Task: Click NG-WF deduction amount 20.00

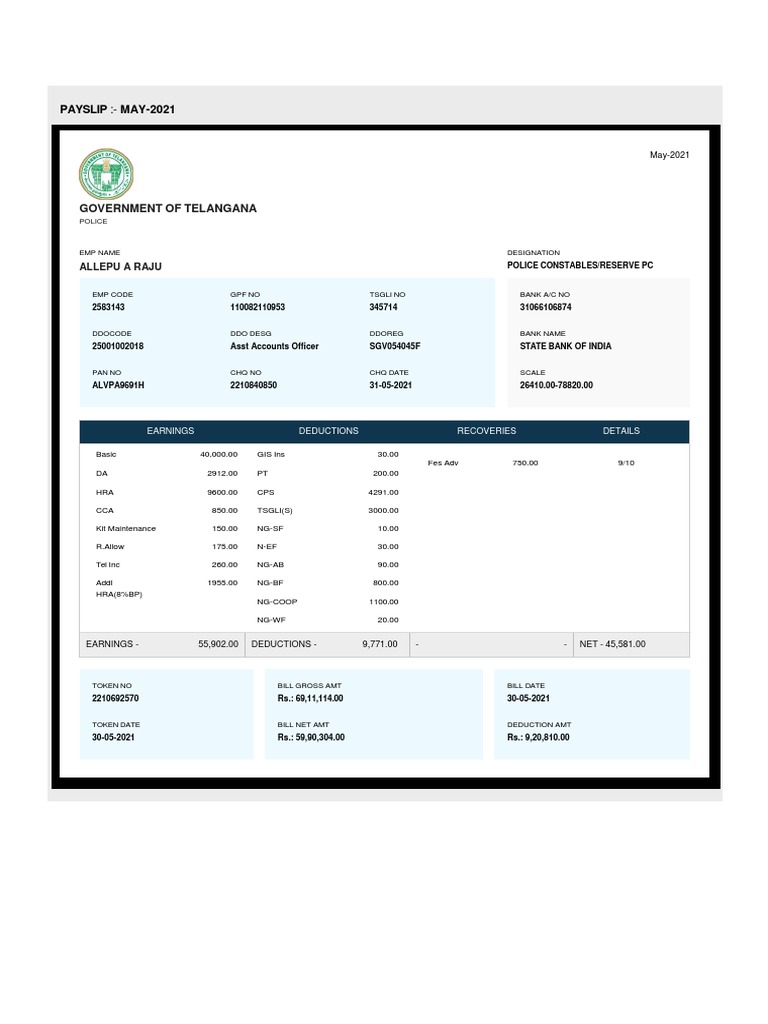Action: 388,620
